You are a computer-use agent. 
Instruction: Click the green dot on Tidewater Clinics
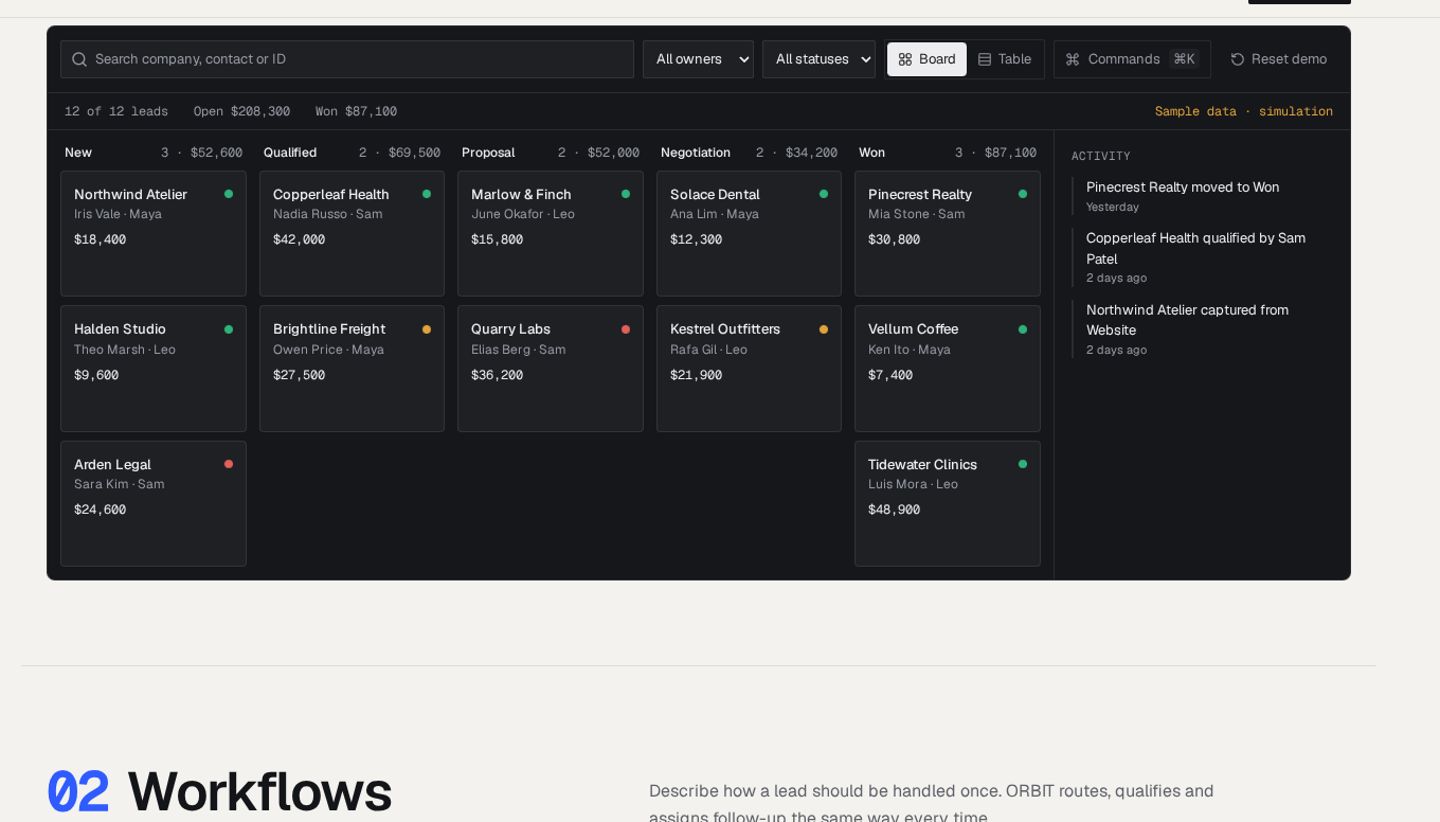click(1022, 464)
